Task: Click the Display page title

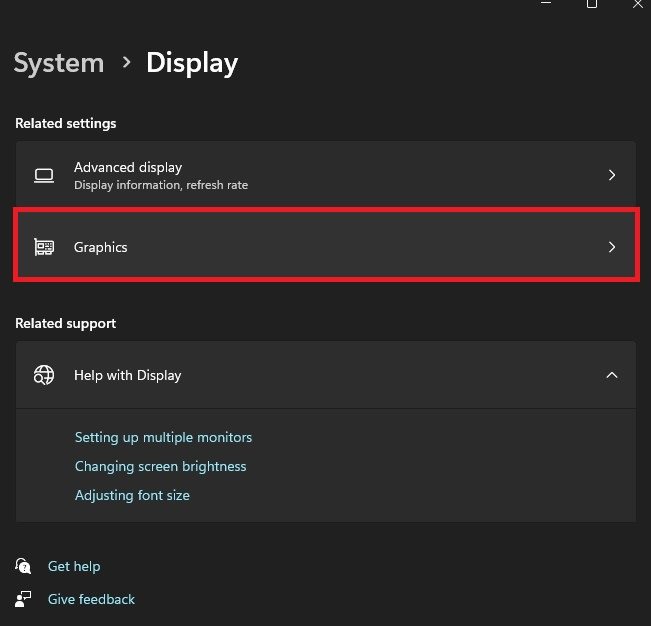Action: (192, 63)
